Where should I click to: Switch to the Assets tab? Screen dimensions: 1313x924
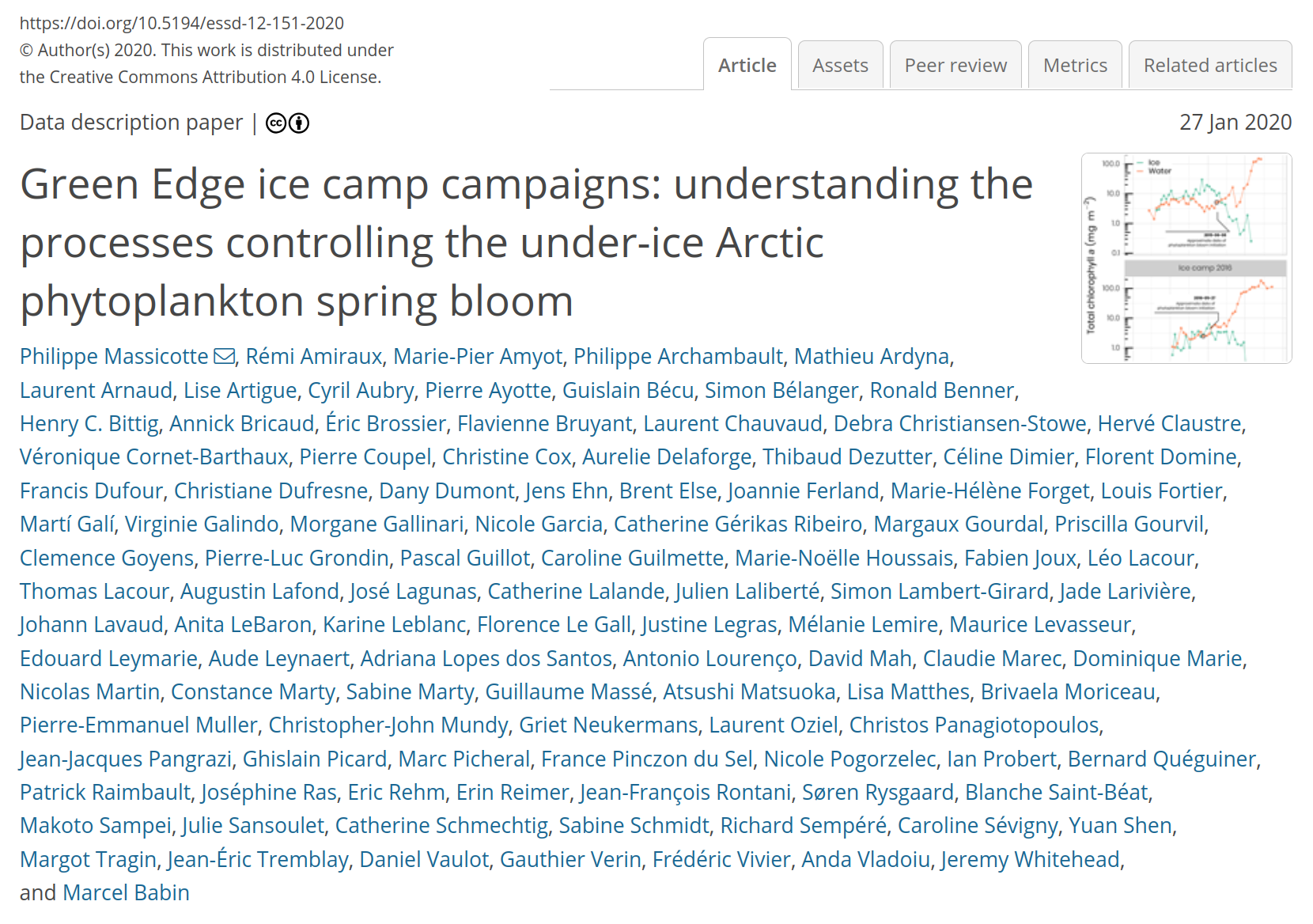840,66
